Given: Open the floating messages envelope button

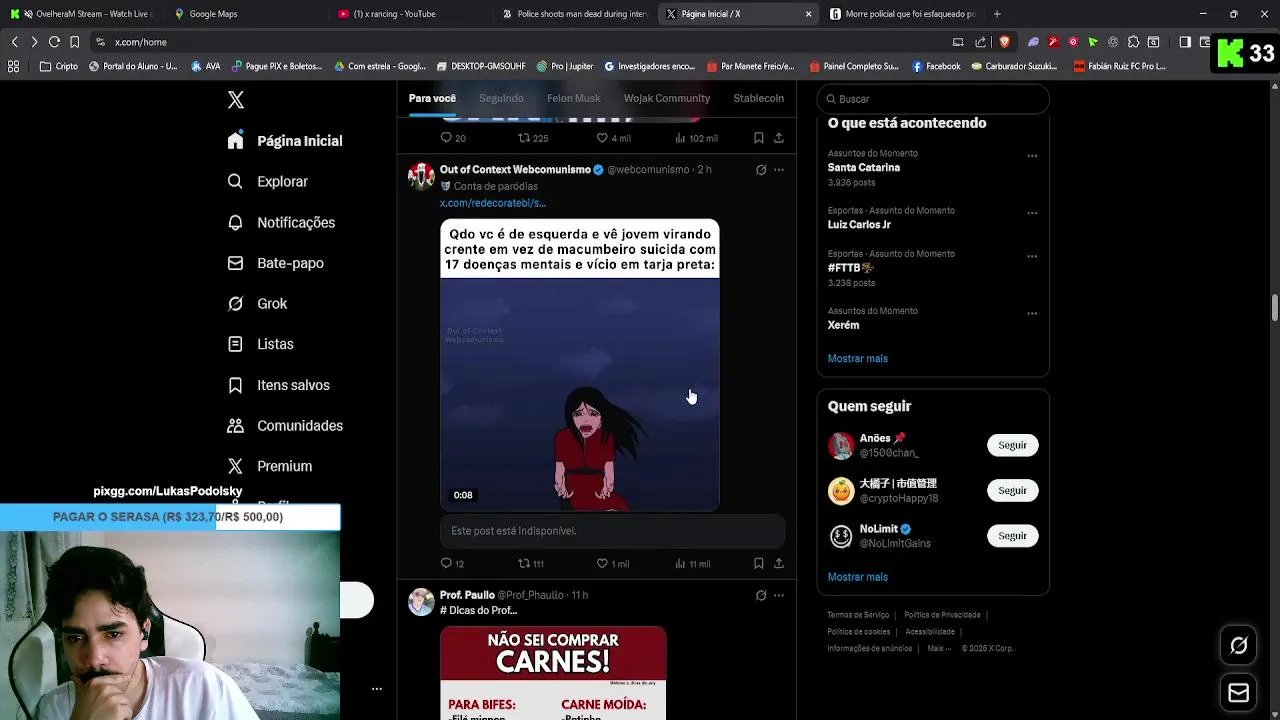Looking at the screenshot, I should (x=1239, y=693).
